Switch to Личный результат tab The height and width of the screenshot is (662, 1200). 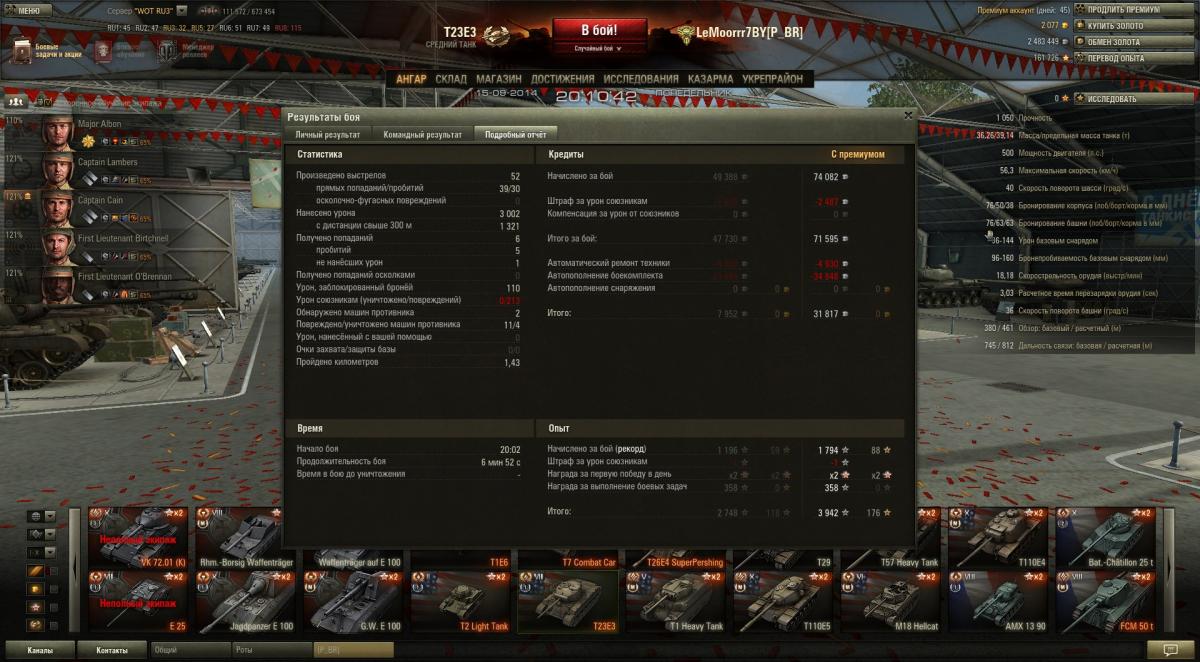click(x=328, y=134)
